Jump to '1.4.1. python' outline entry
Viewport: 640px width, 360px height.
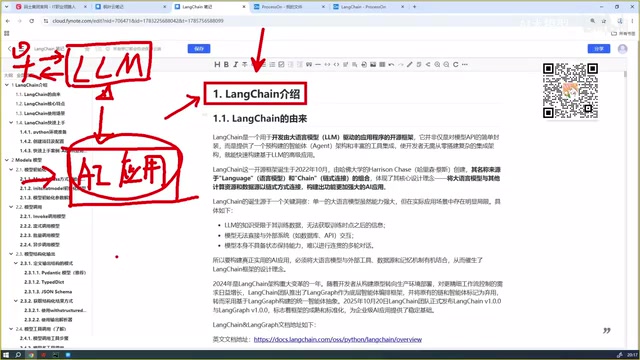pos(43,132)
